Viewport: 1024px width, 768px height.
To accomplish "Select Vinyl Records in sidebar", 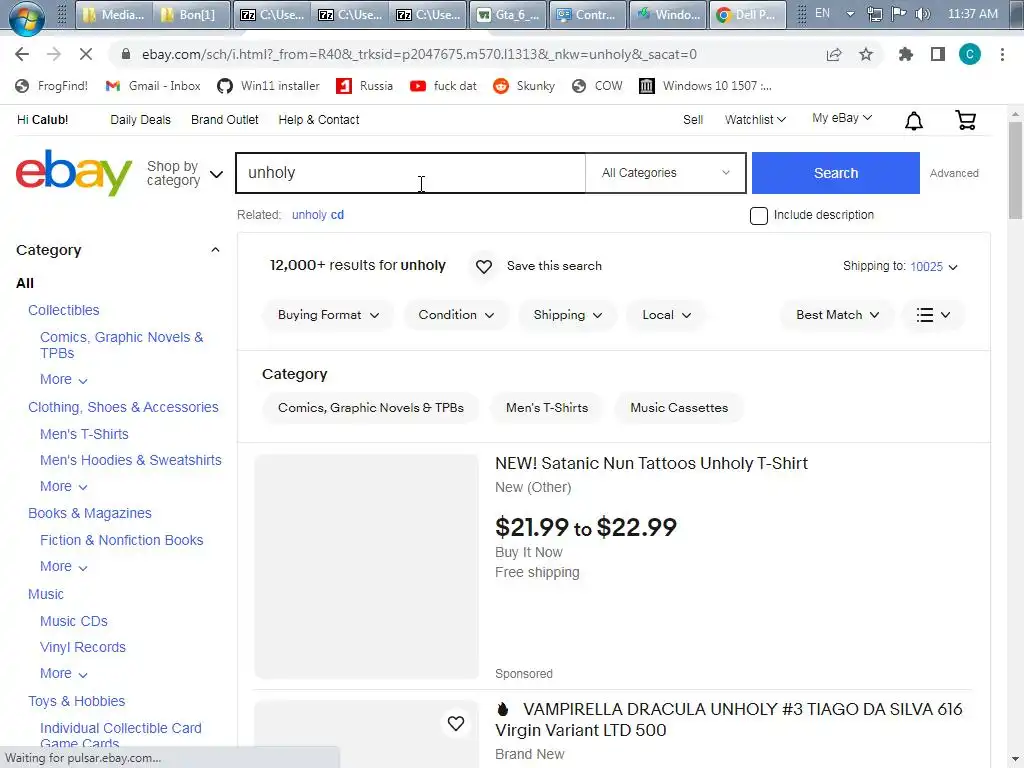I will tap(82, 647).
